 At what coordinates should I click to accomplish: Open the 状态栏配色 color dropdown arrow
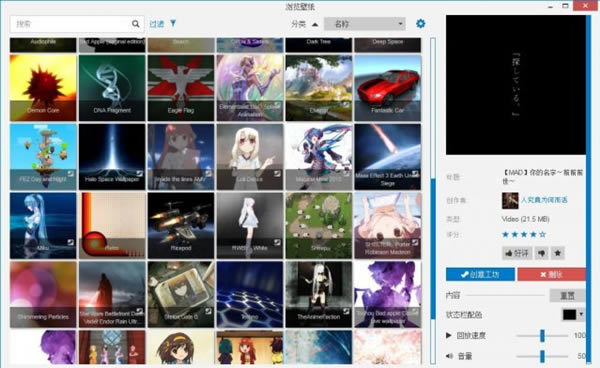[581, 314]
